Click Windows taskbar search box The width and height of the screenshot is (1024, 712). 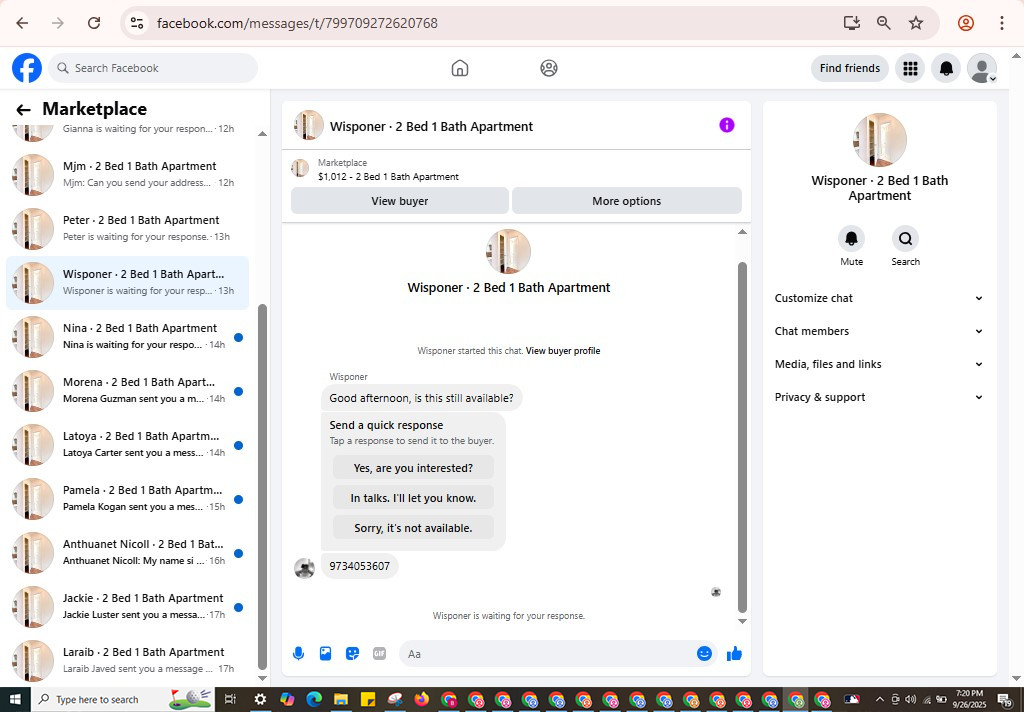[124, 700]
